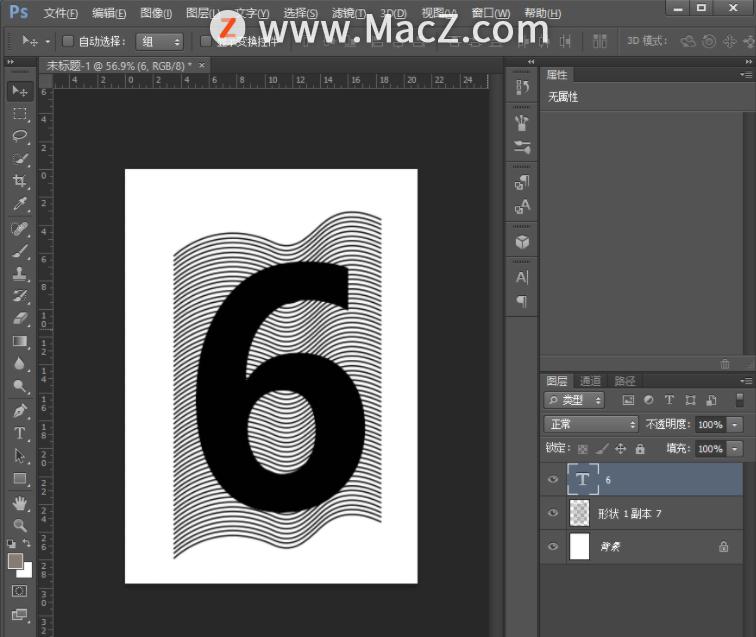The height and width of the screenshot is (637, 756).
Task: Expand the 不透明度 opacity dropdown arrow
Action: [x=736, y=424]
